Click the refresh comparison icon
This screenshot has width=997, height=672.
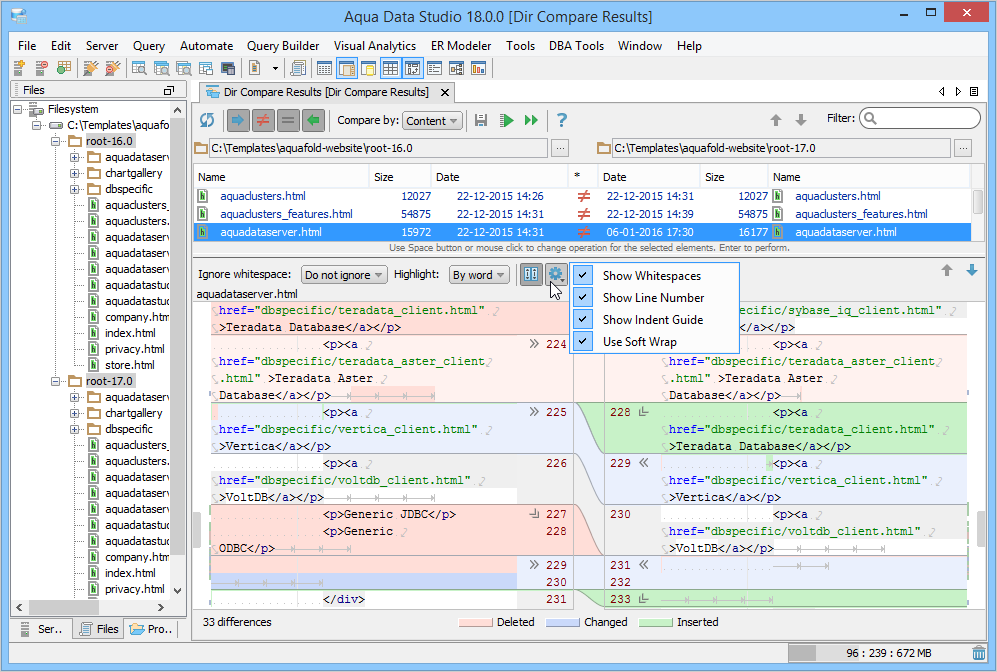(x=207, y=120)
